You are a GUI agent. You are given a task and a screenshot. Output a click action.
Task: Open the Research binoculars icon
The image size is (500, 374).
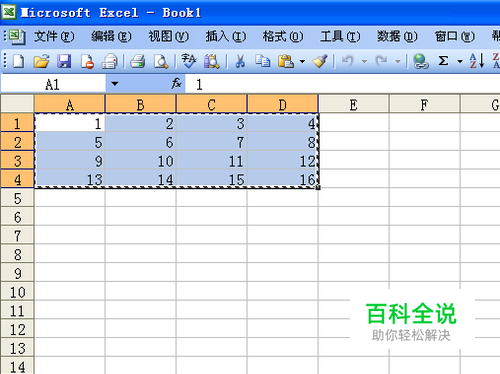pyautogui.click(x=212, y=61)
